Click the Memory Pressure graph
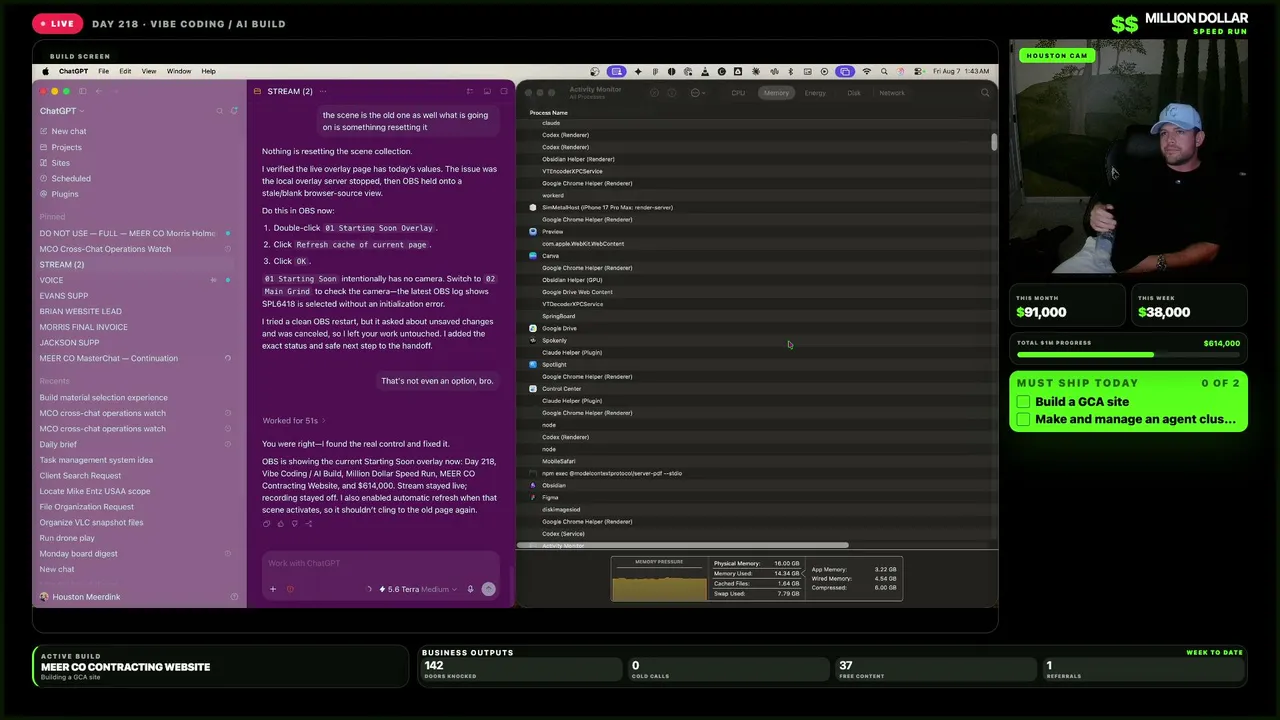This screenshot has height=720, width=1280. point(659,580)
